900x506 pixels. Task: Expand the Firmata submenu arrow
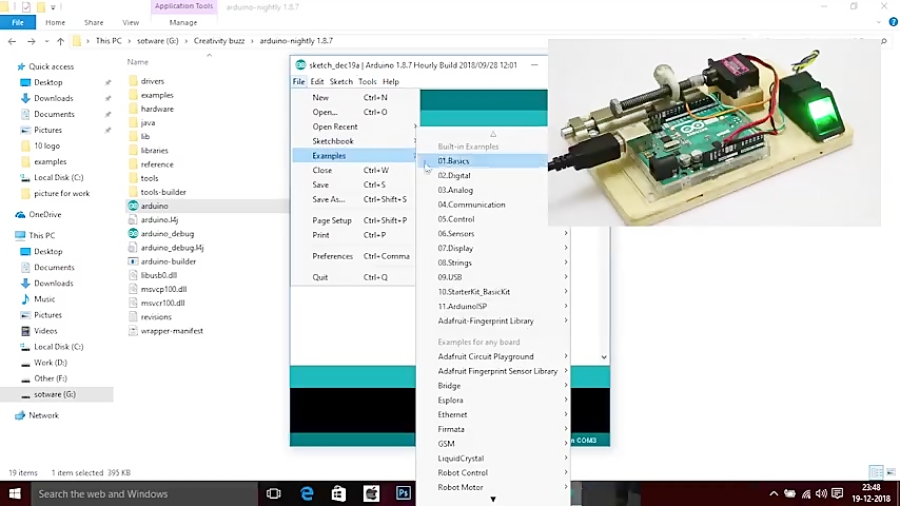(x=566, y=429)
